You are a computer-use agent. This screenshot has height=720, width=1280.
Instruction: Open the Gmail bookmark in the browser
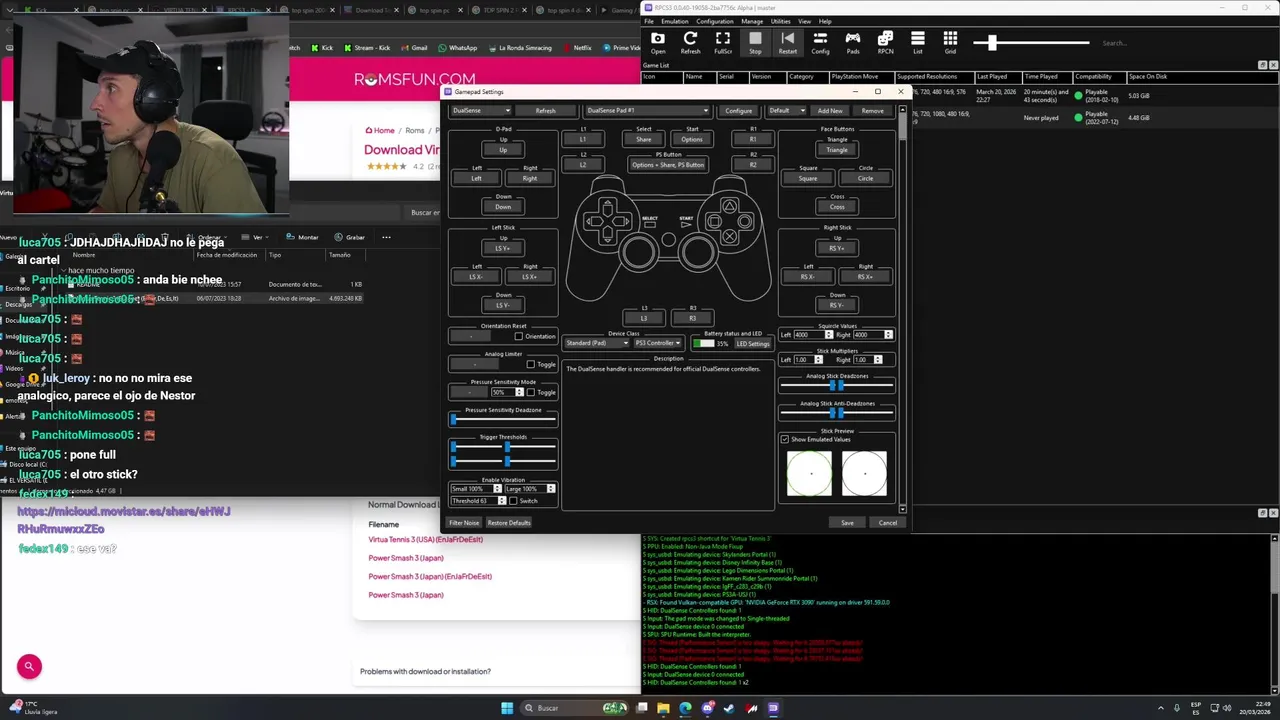pyautogui.click(x=414, y=48)
